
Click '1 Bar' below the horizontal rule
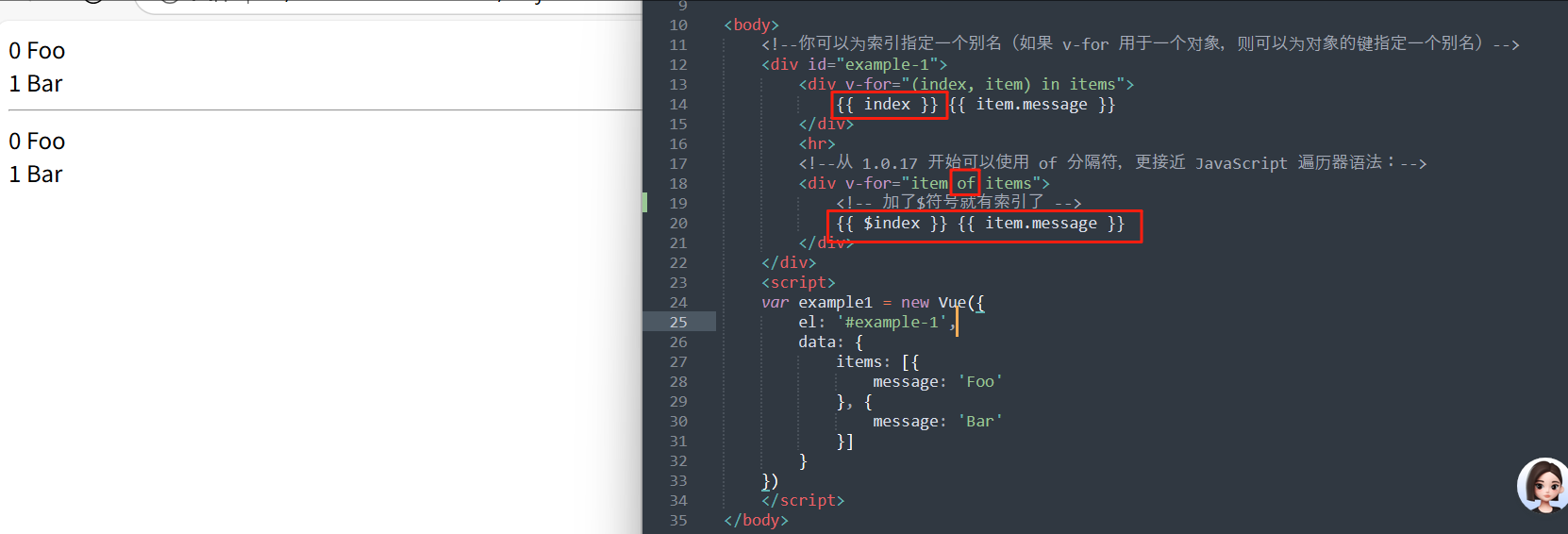(36, 175)
